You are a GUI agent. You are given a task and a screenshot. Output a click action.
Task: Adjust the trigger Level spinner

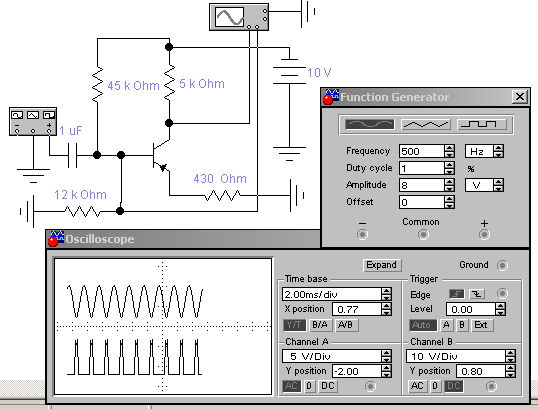tap(501, 309)
